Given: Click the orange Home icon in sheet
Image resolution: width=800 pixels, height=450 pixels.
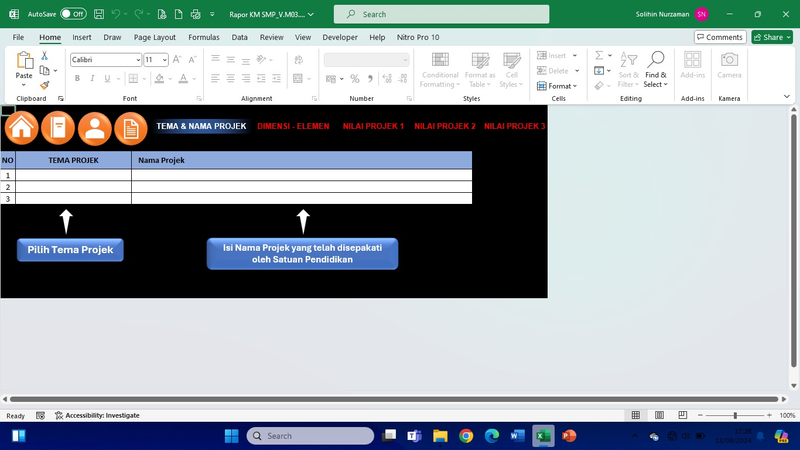Looking at the screenshot, I should pyautogui.click(x=21, y=128).
